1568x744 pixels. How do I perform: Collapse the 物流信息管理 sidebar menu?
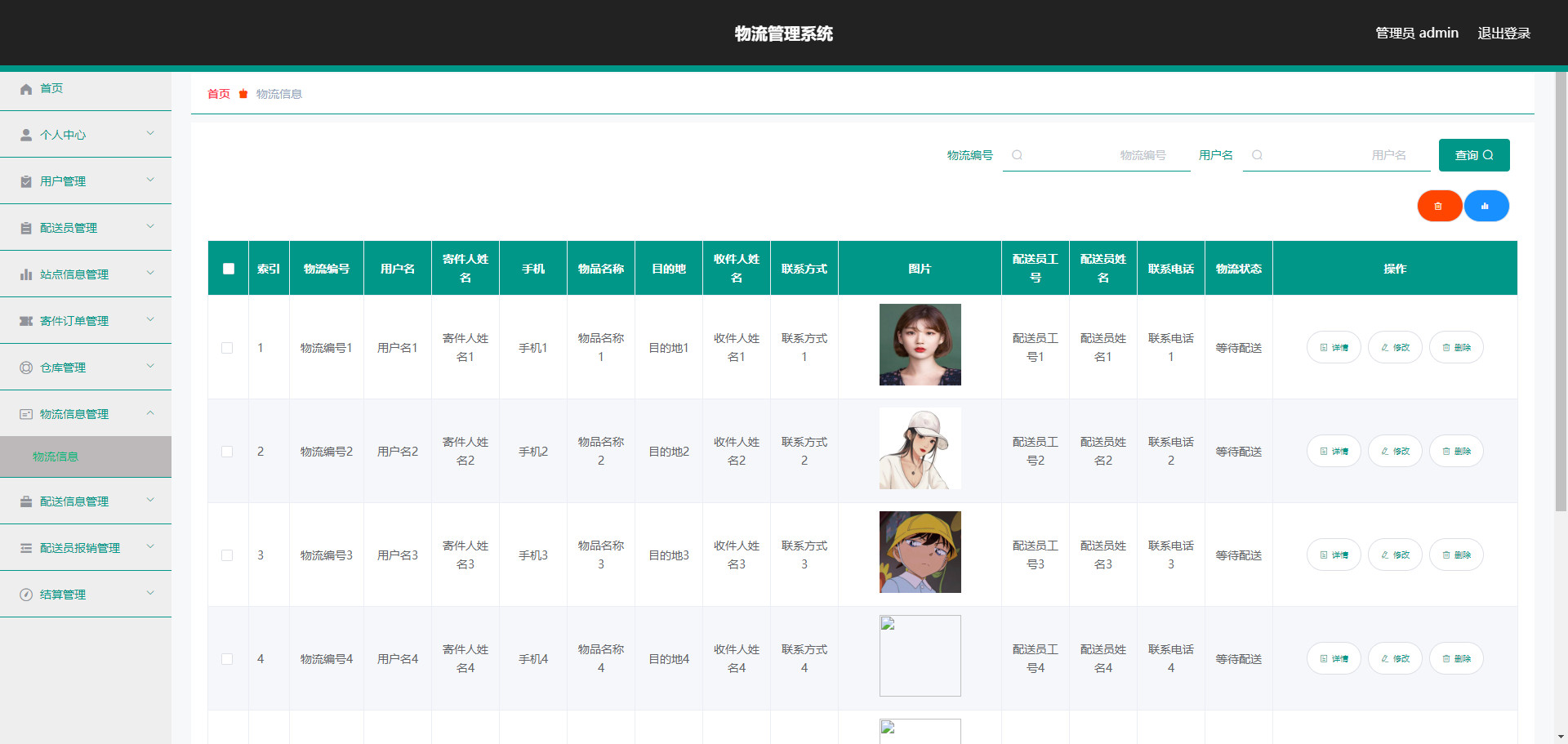(x=86, y=414)
